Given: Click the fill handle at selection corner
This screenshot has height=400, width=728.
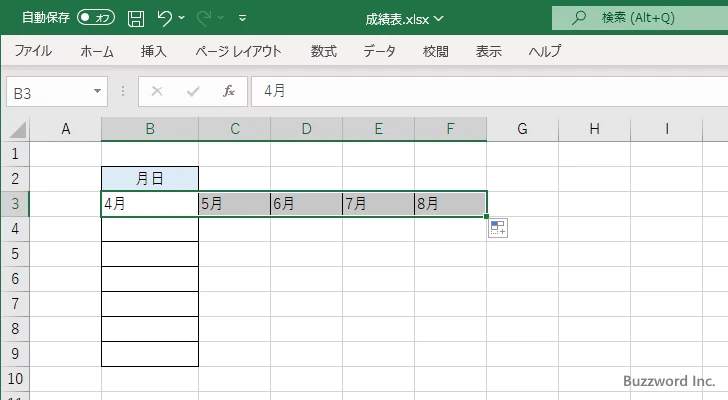Looking at the screenshot, I should pos(486,216).
